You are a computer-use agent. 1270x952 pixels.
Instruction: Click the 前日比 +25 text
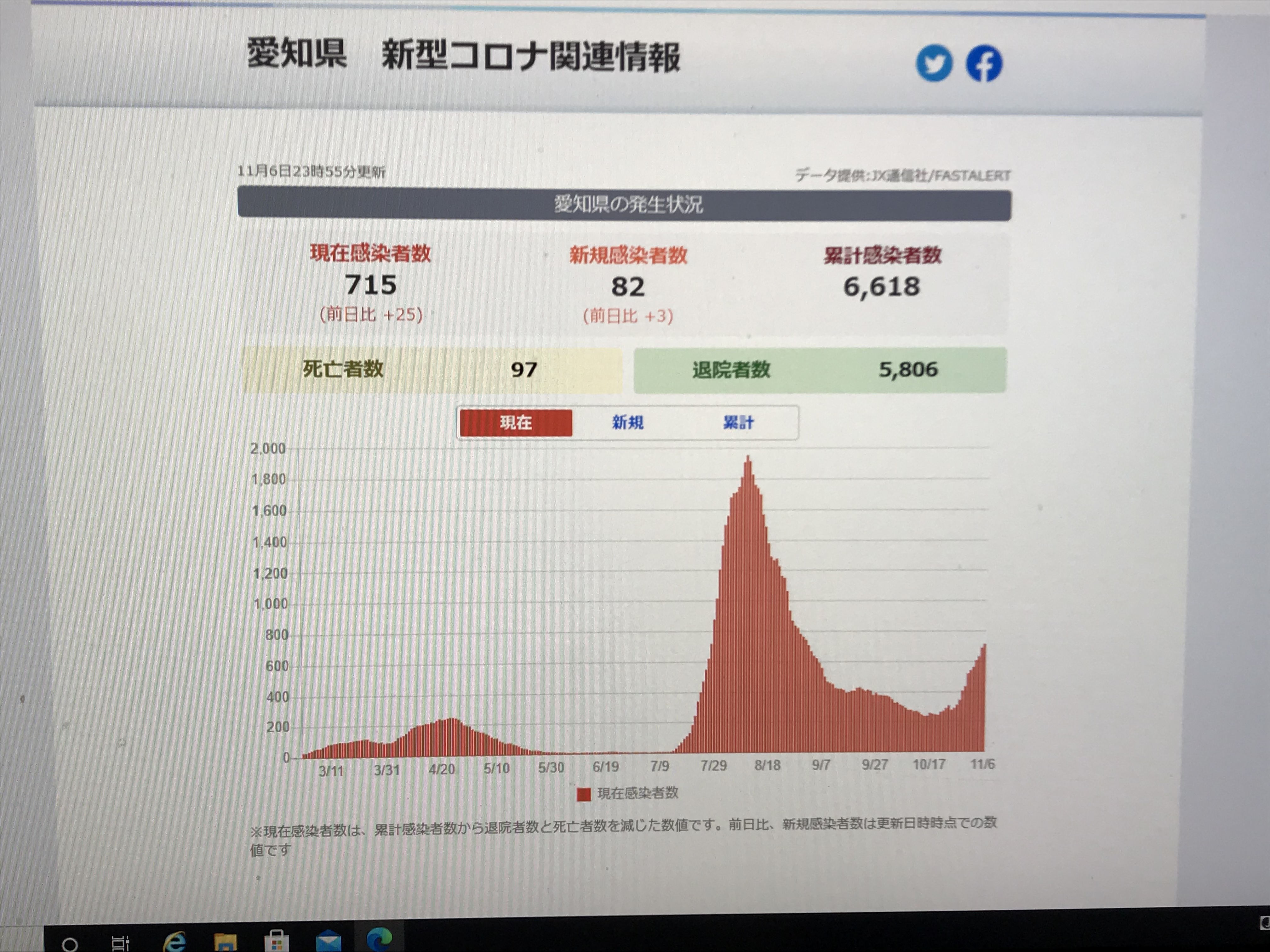[371, 314]
